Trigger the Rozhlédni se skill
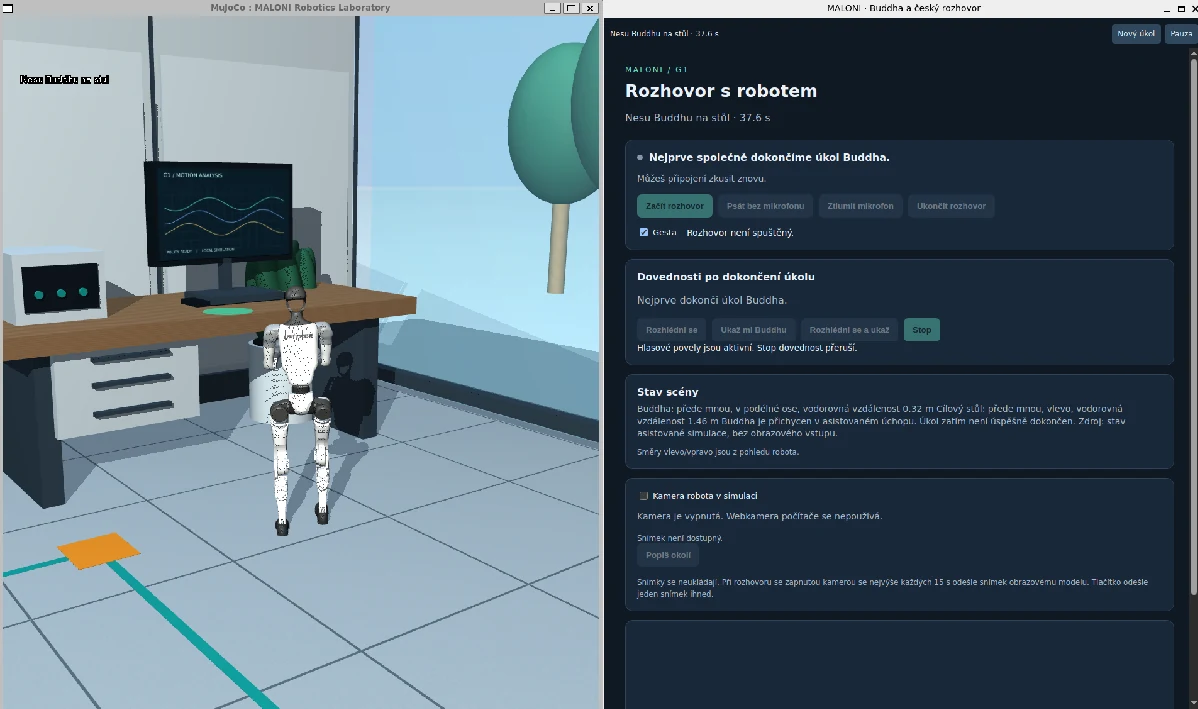The image size is (1198, 709). 672,330
